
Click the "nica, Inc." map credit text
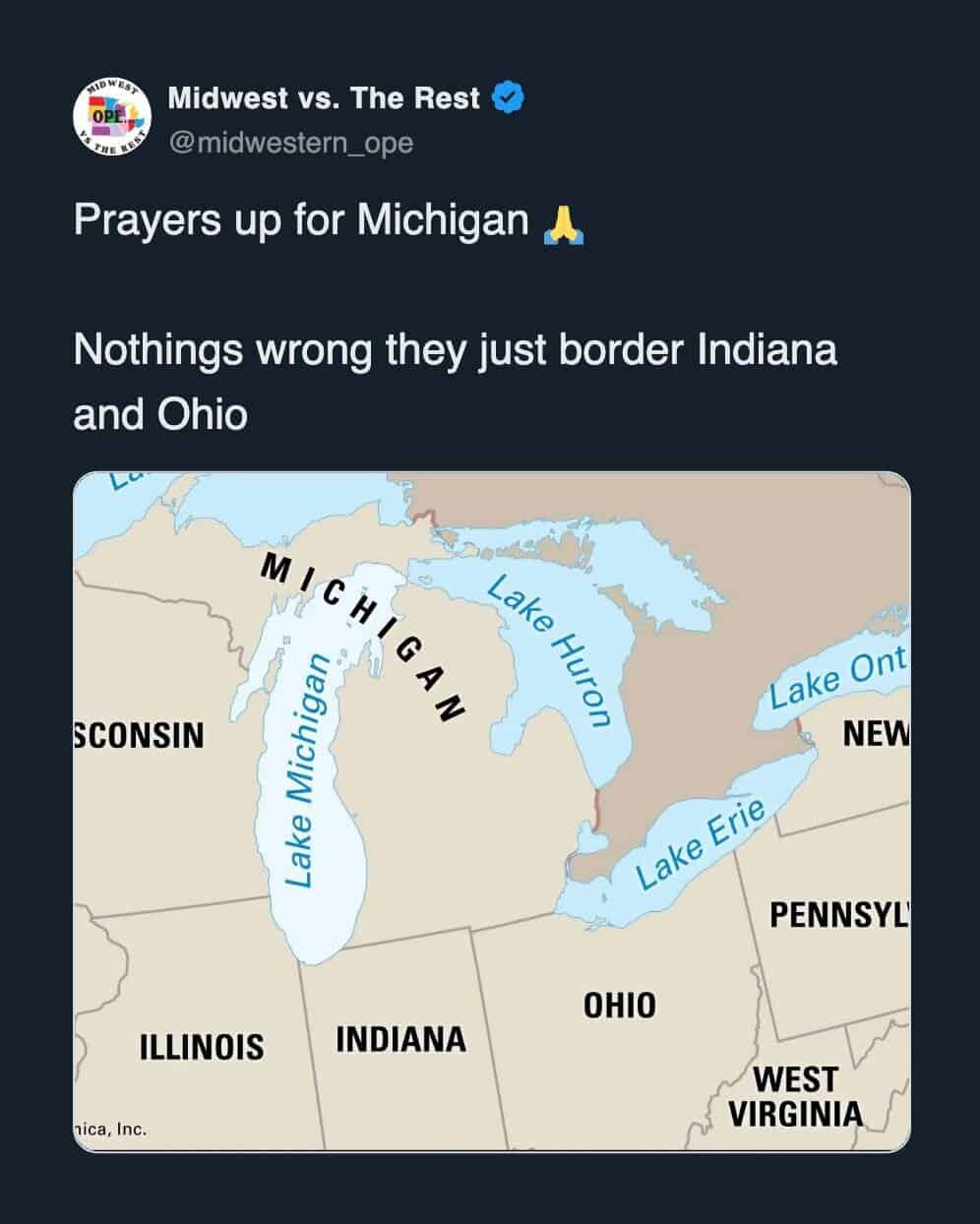[110, 1129]
